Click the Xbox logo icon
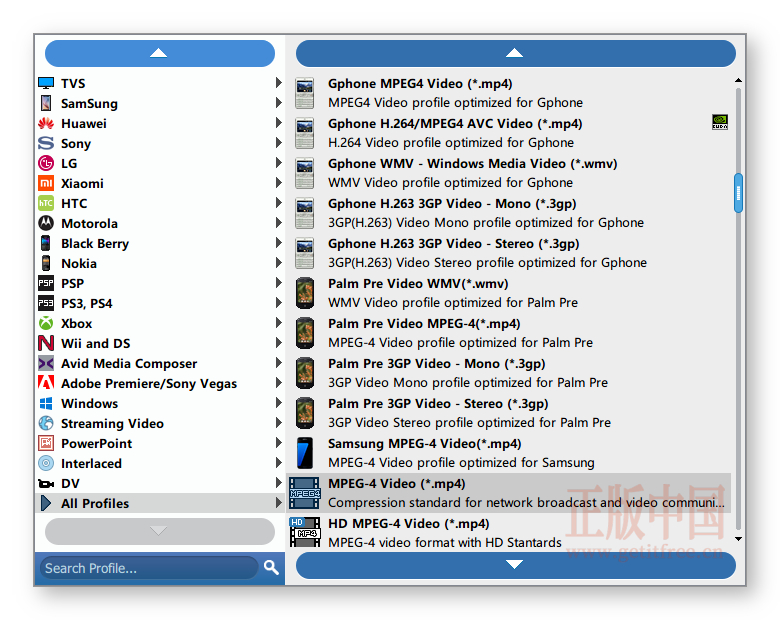Image resolution: width=780 pixels, height=620 pixels. pyautogui.click(x=46, y=323)
